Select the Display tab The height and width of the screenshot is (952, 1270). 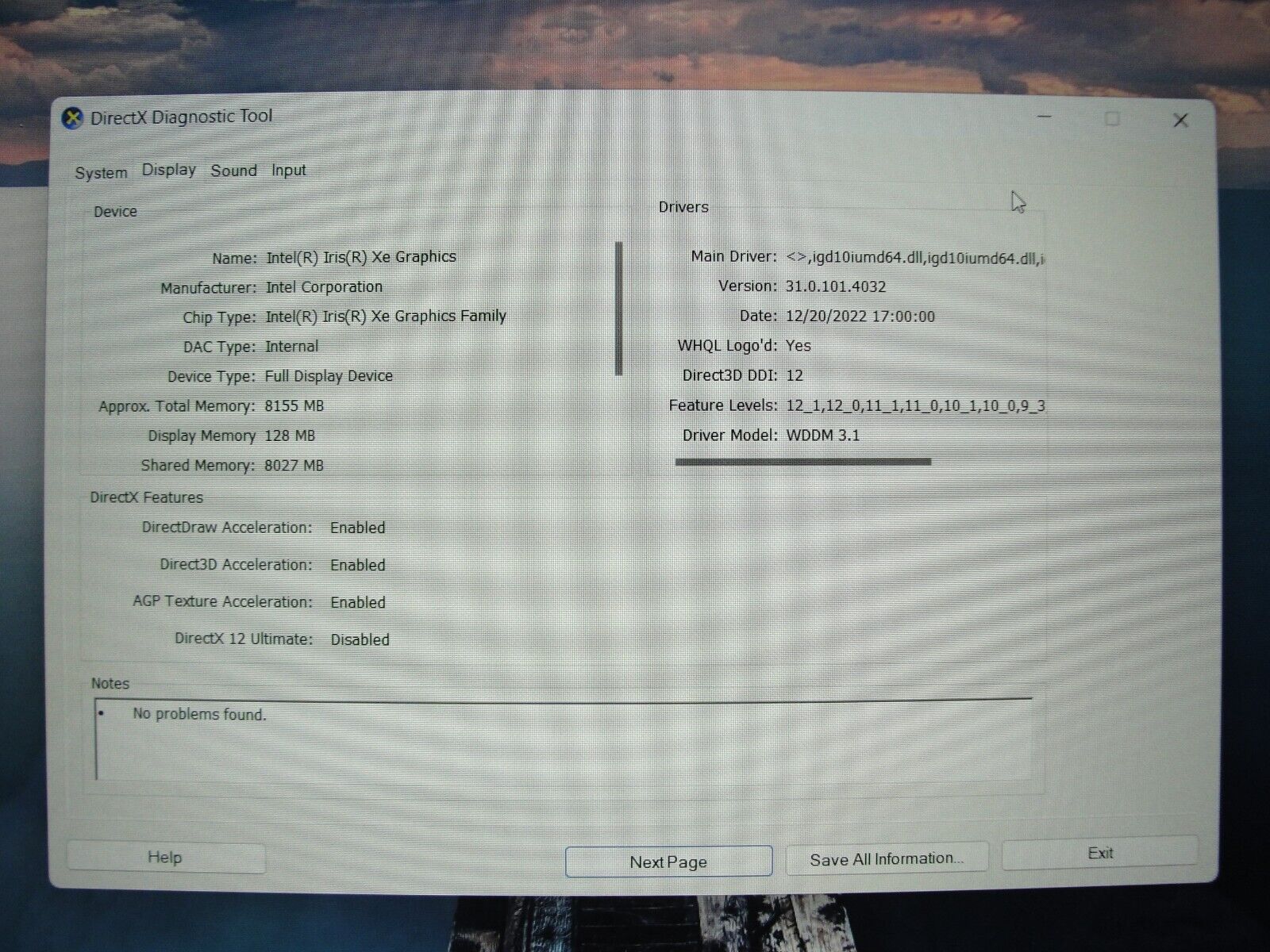[169, 170]
